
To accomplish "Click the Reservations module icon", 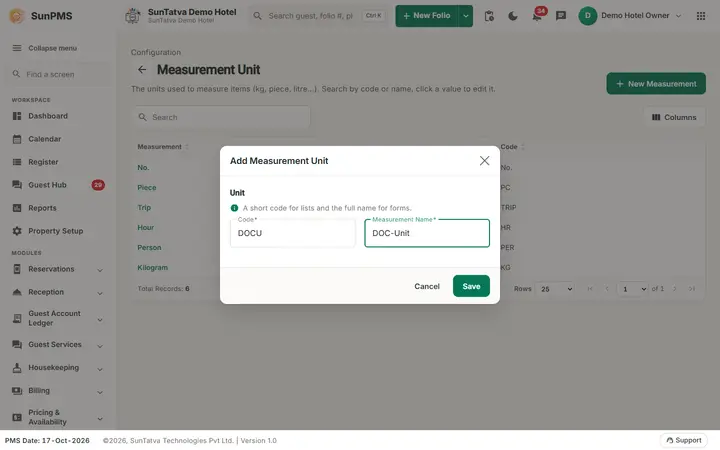I will (x=17, y=269).
